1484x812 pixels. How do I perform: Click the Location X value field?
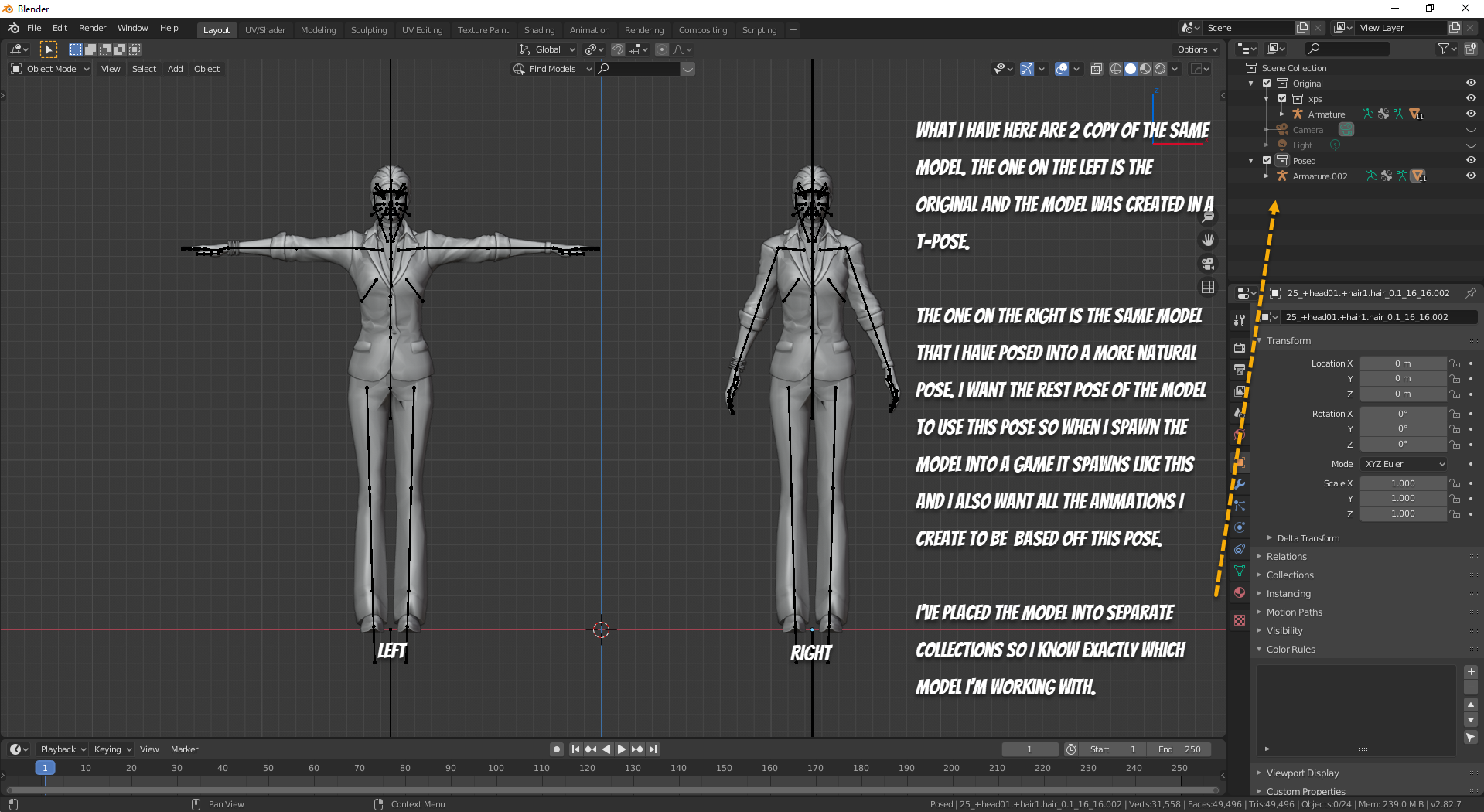point(1402,363)
